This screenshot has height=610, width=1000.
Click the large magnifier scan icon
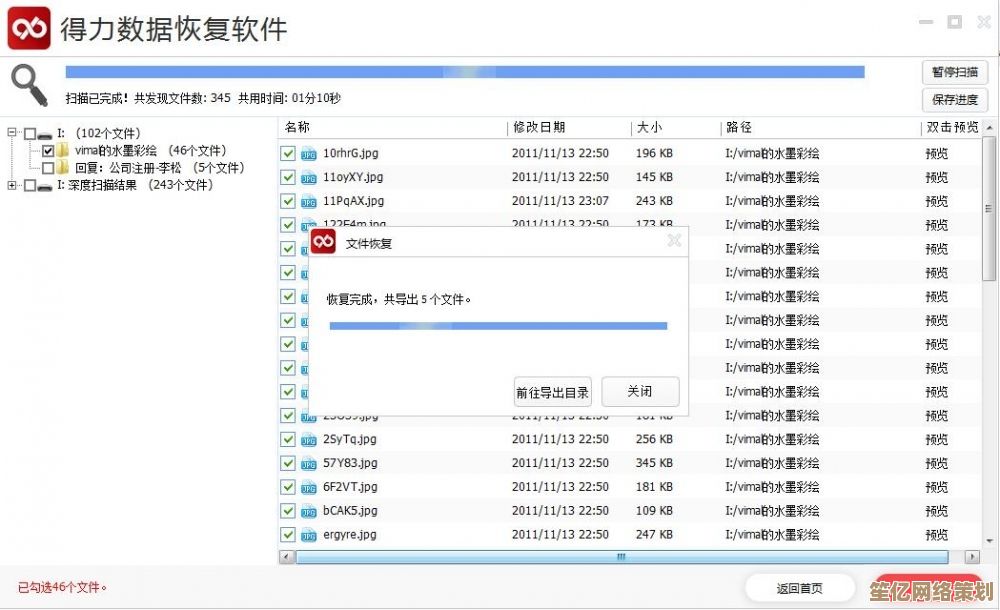pyautogui.click(x=30, y=85)
